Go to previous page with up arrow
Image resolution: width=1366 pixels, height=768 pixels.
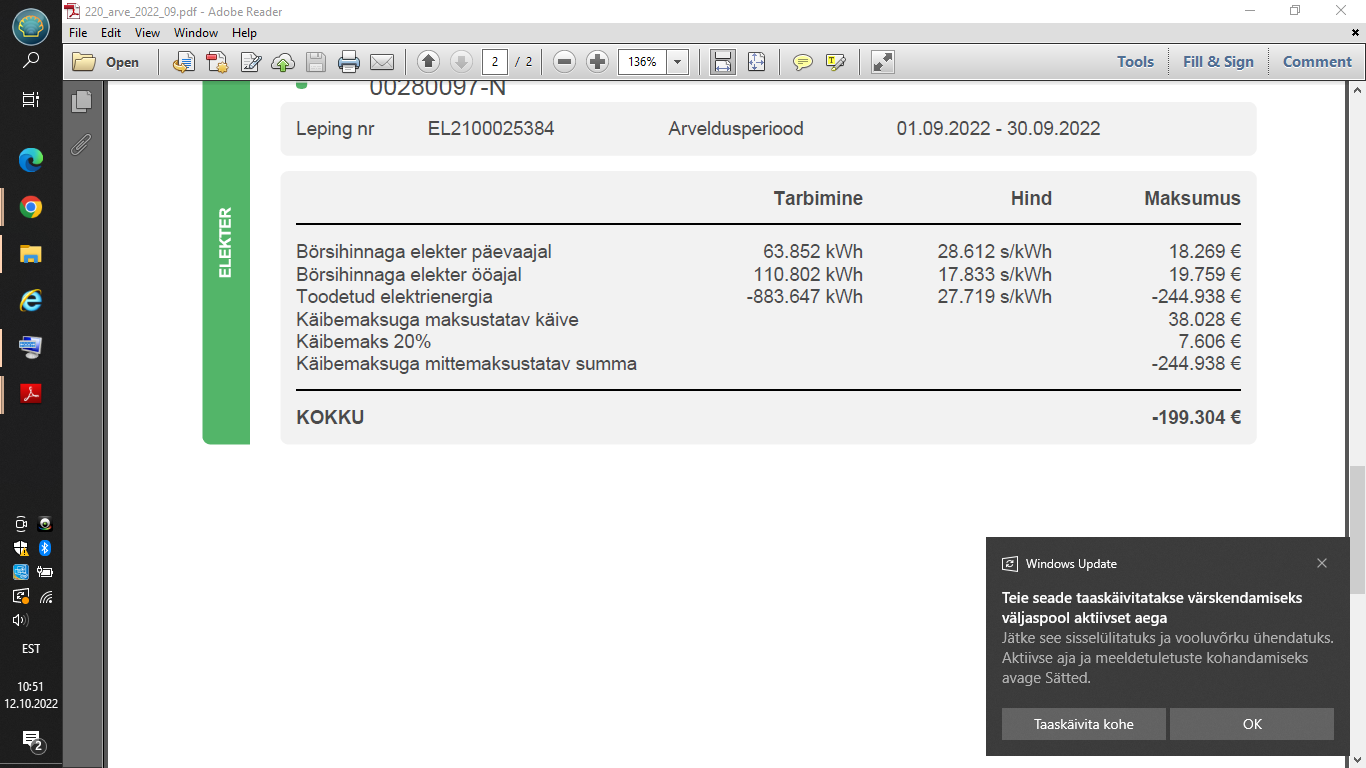point(428,62)
